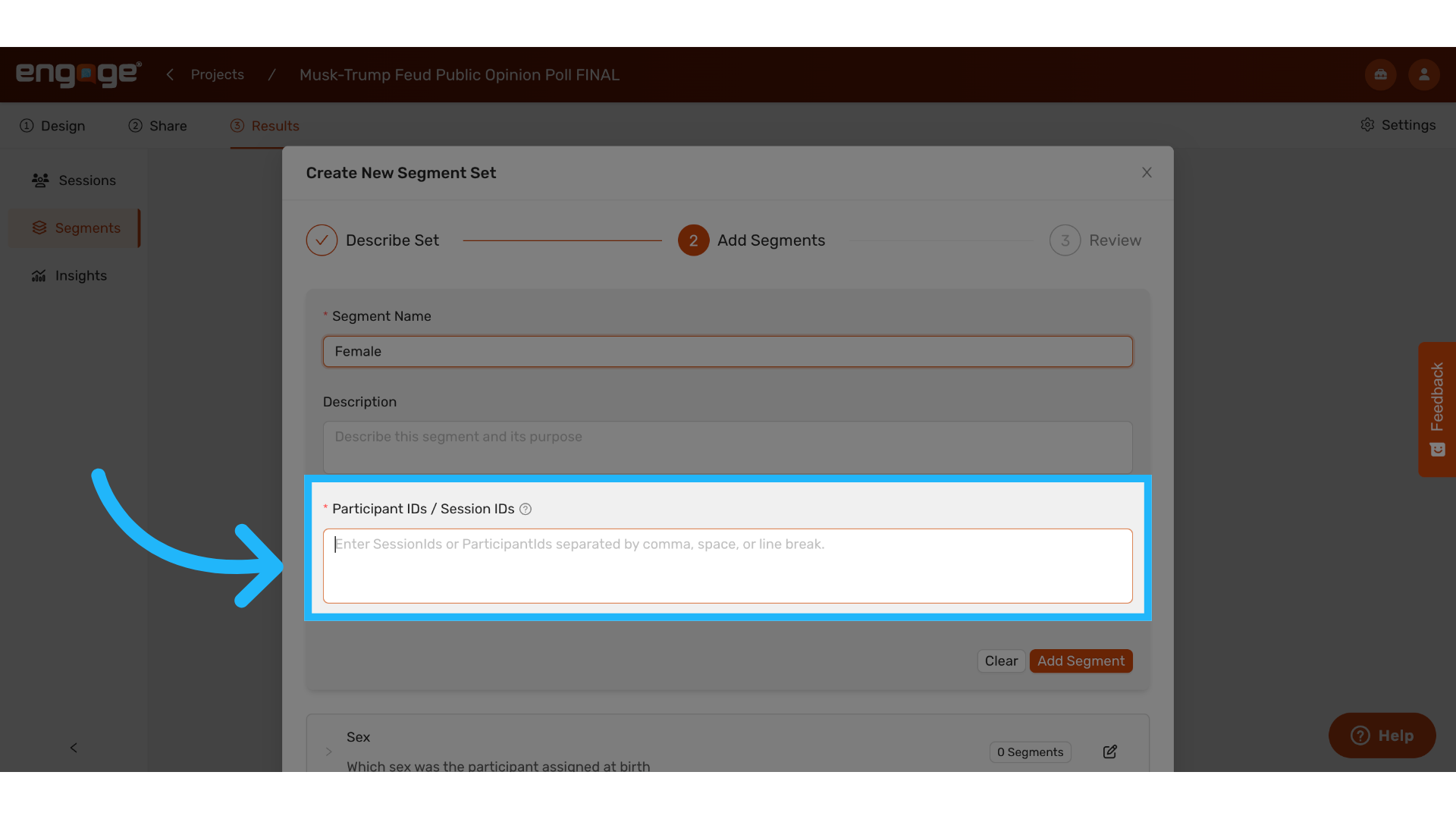Open Settings with the gear icon
Screen dimensions: 1456x819
(x=1398, y=125)
